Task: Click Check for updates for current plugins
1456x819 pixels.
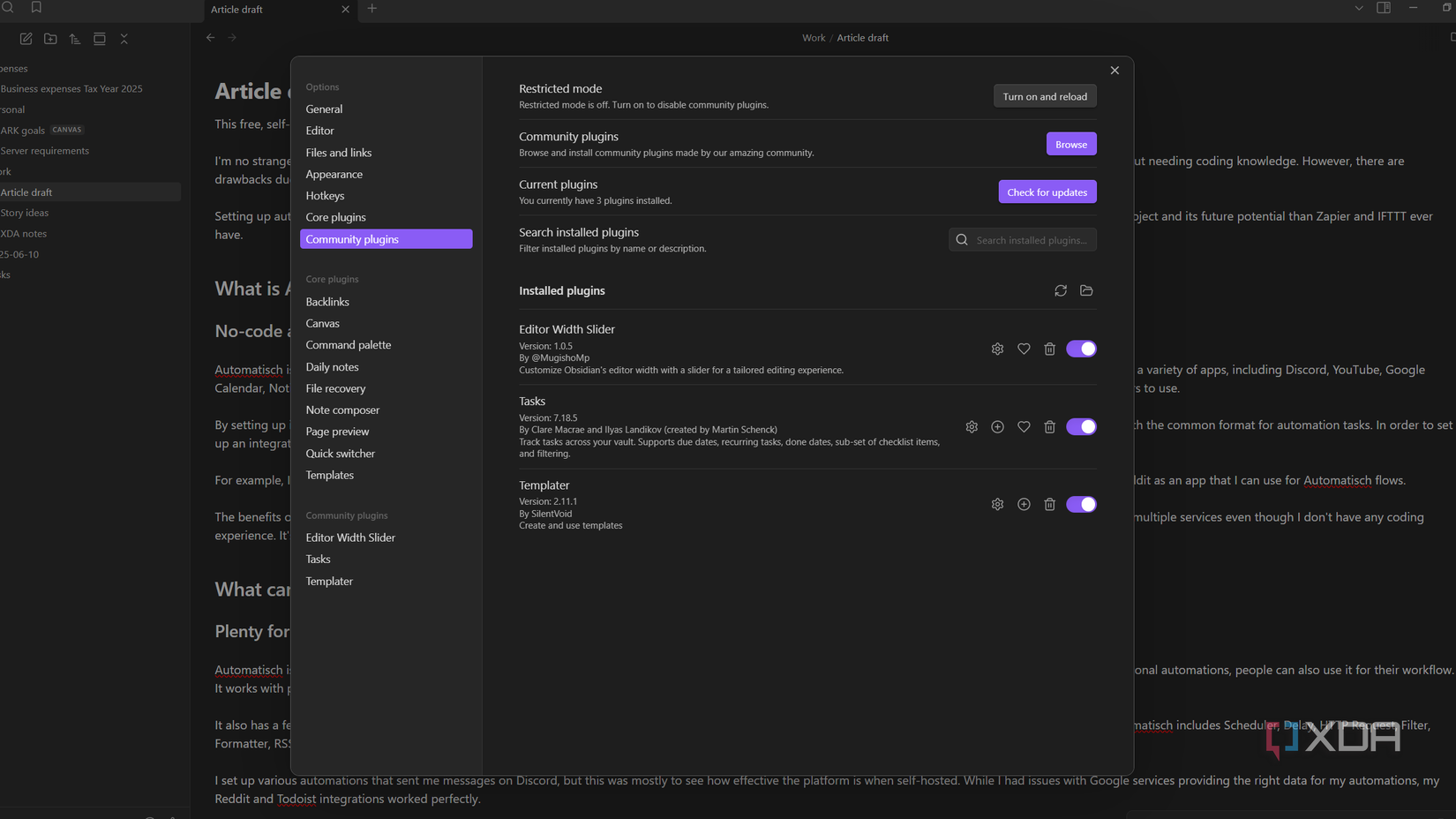Action: (x=1047, y=192)
